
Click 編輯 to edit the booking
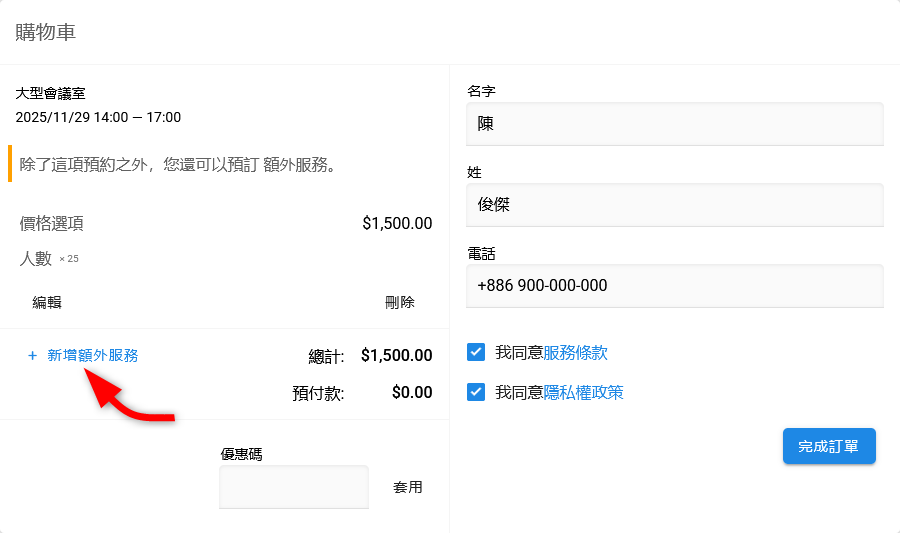pyautogui.click(x=47, y=302)
